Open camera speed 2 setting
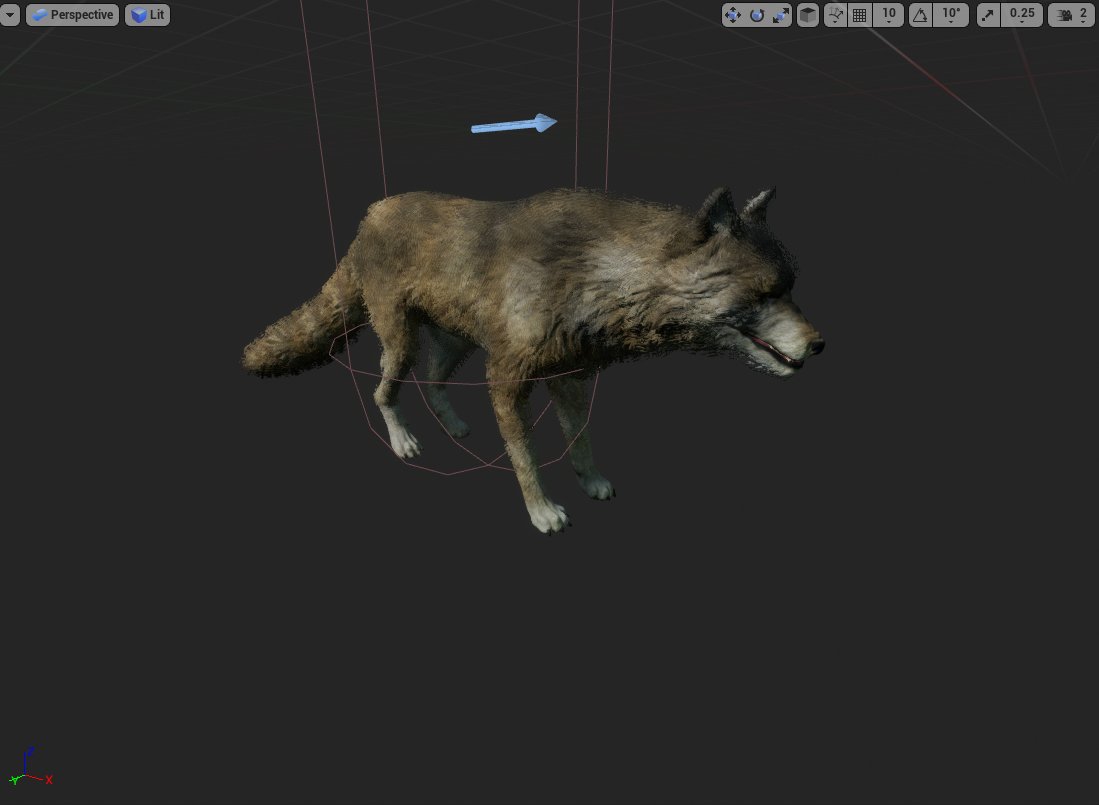The image size is (1099, 805). click(1072, 15)
